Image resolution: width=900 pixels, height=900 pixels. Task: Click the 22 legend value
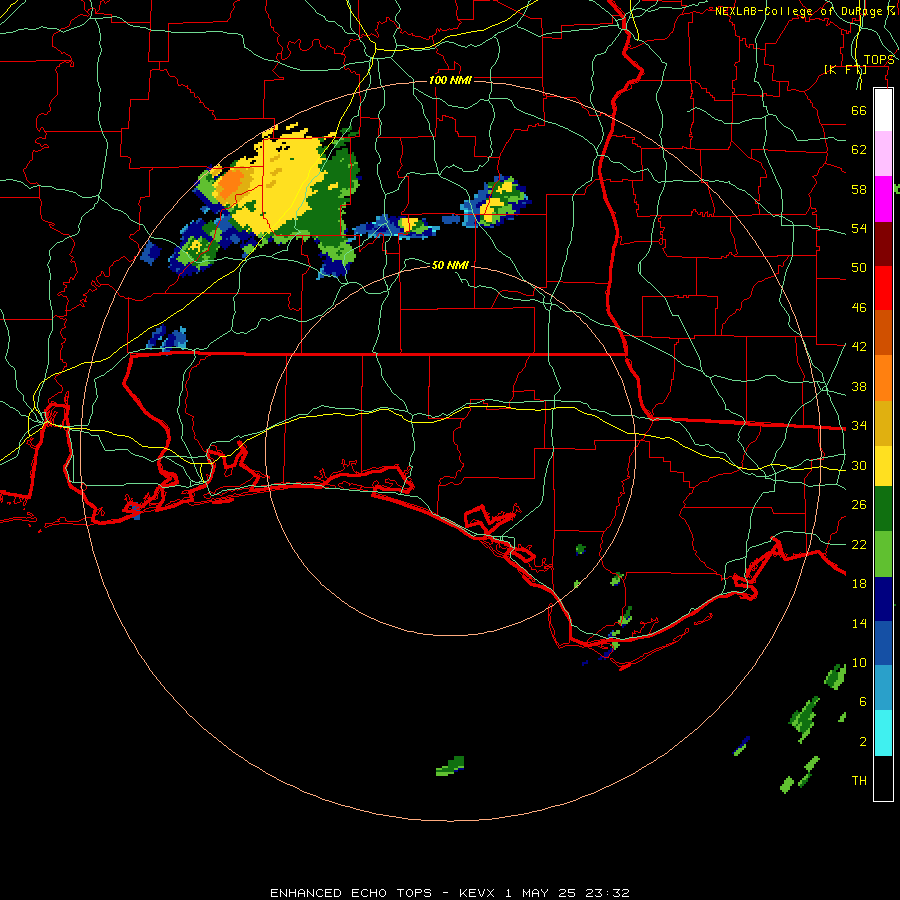(859, 544)
